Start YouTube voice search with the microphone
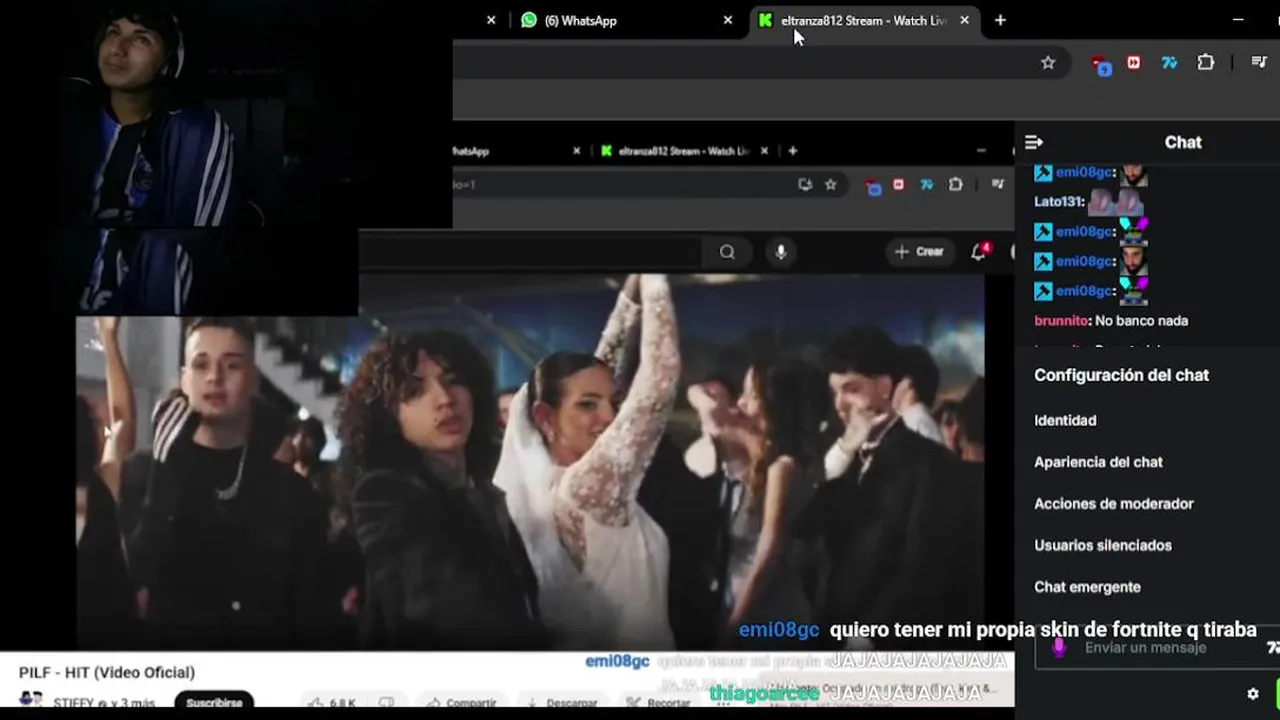 781,252
